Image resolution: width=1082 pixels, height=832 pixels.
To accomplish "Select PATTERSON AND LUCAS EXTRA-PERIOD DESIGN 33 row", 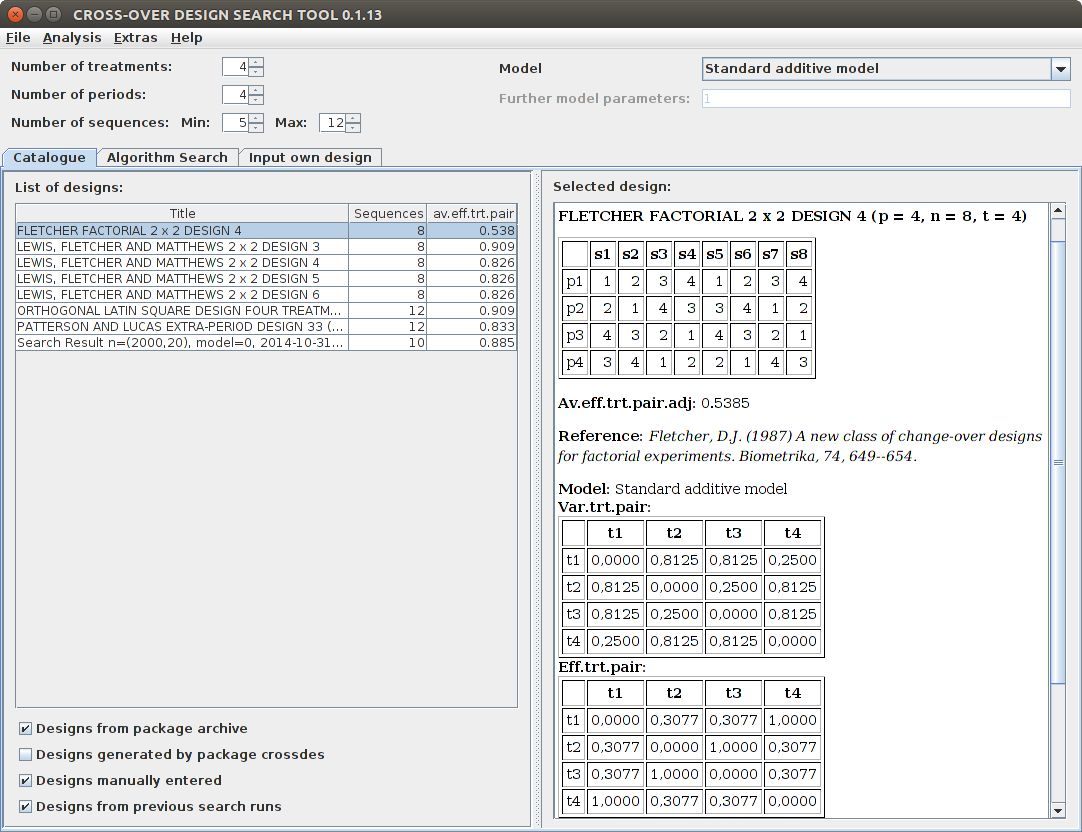I will [x=266, y=326].
